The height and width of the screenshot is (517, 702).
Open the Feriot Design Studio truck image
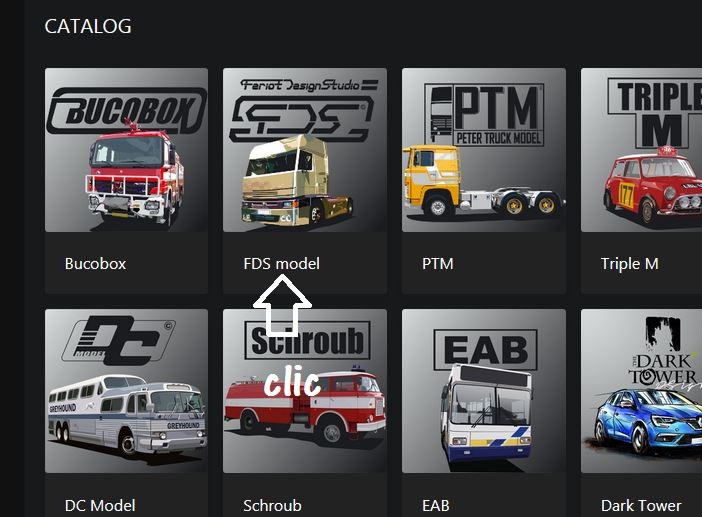[x=305, y=150]
